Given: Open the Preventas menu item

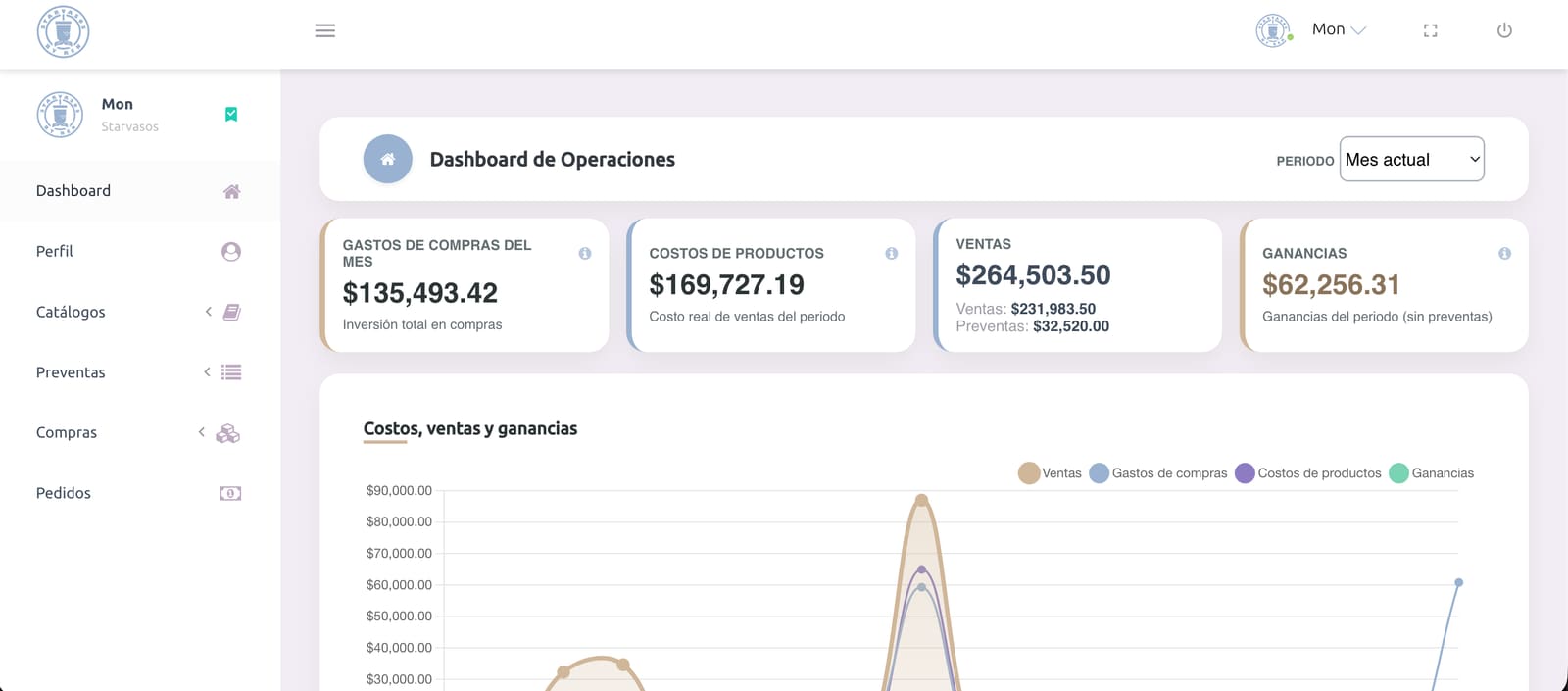Looking at the screenshot, I should click(140, 372).
